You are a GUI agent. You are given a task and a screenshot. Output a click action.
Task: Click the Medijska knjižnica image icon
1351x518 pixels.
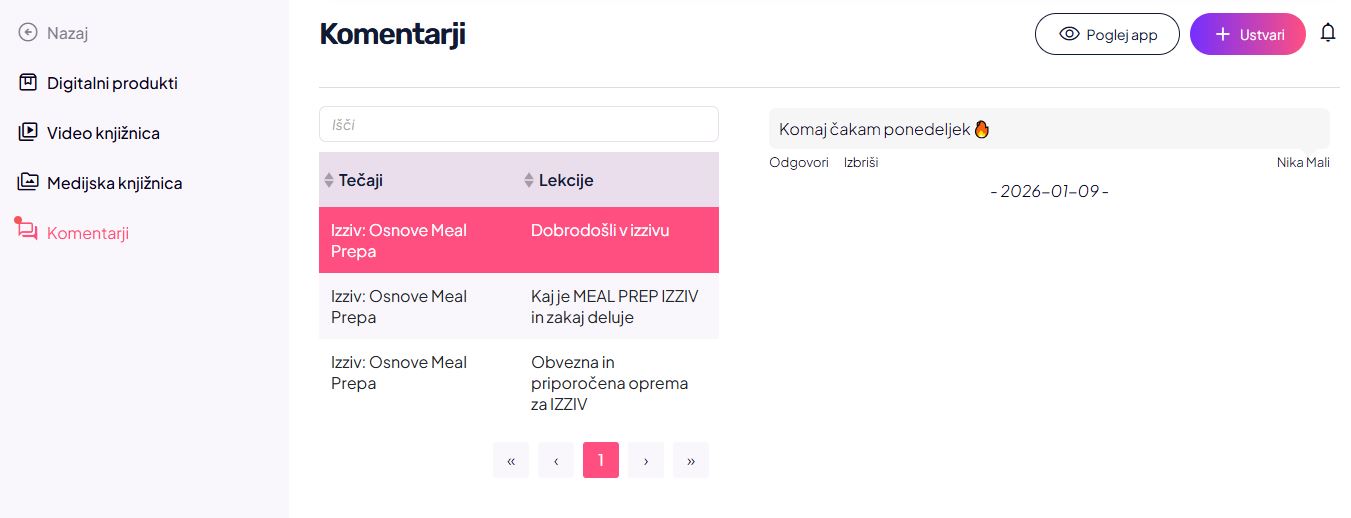pyautogui.click(x=28, y=182)
